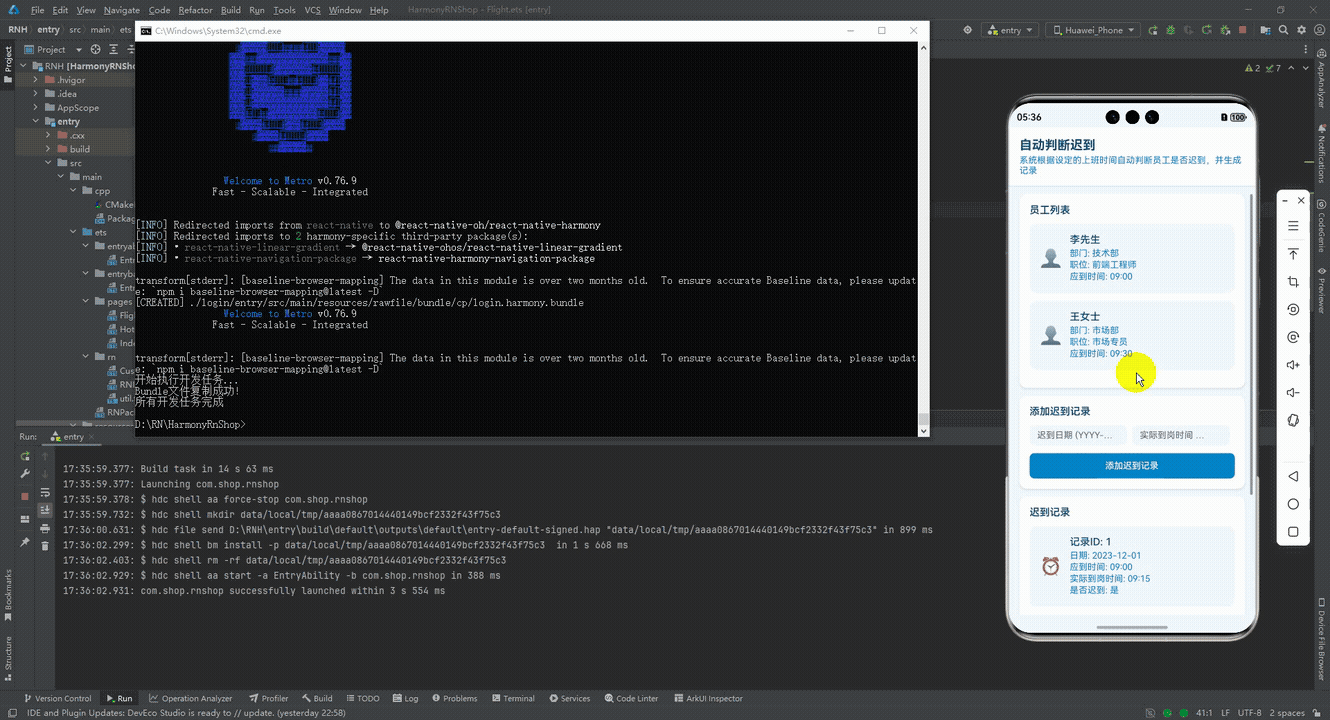This screenshot has width=1330, height=720.
Task: Click the alarm clock icon in late record
Action: [x=1050, y=566]
